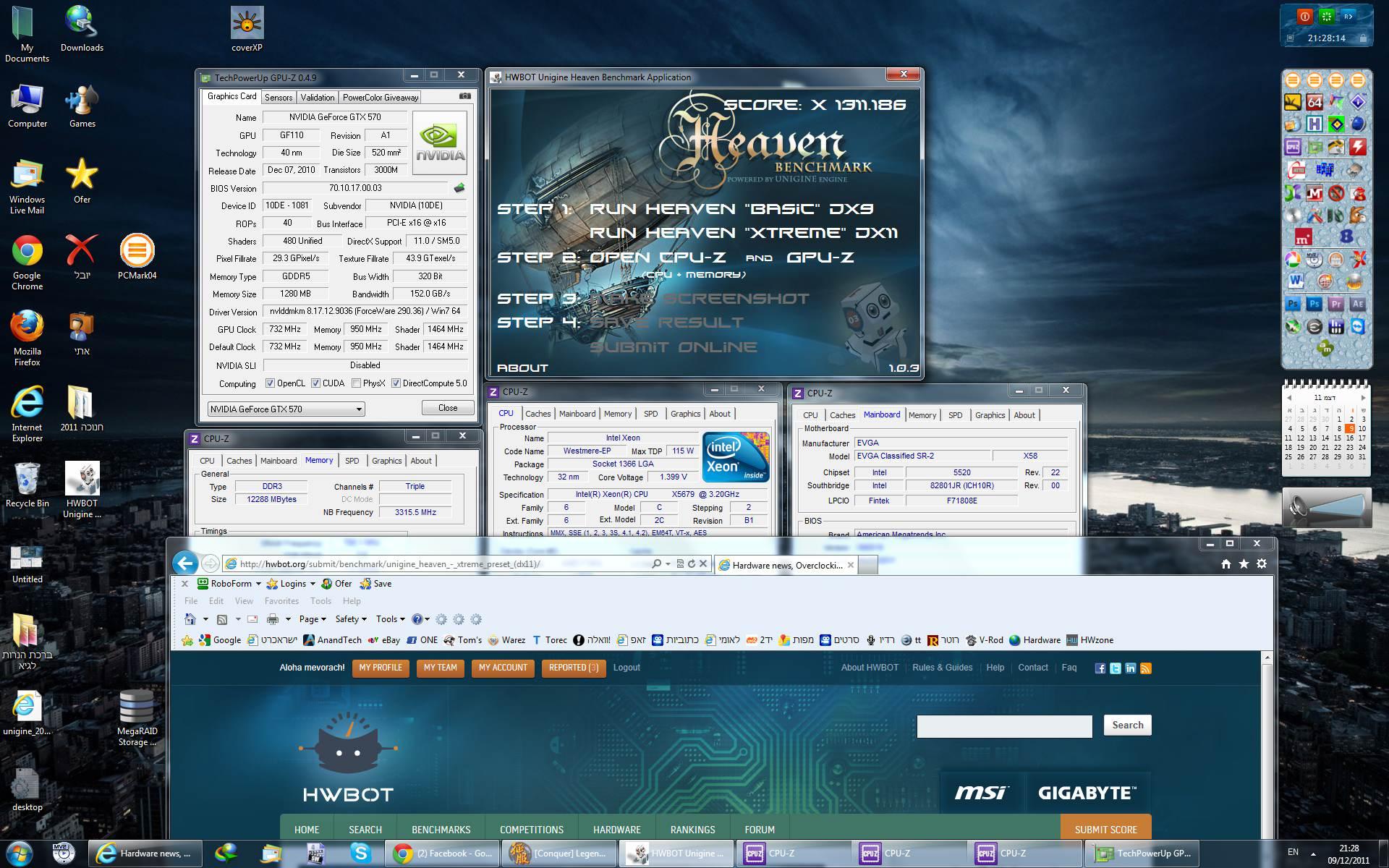
Task: Switch to Validation tab in GPU-Z
Action: click(x=318, y=98)
